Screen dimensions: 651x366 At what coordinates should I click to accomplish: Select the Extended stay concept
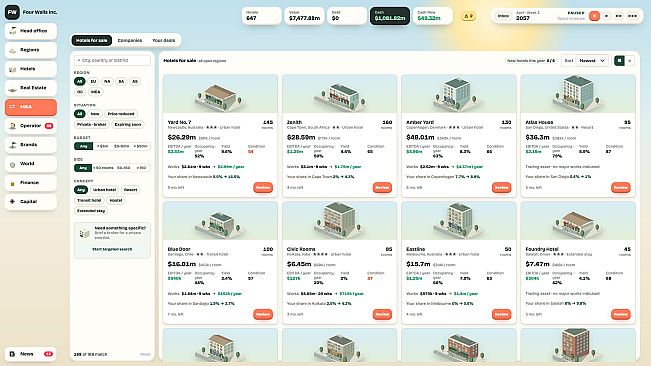(91, 211)
